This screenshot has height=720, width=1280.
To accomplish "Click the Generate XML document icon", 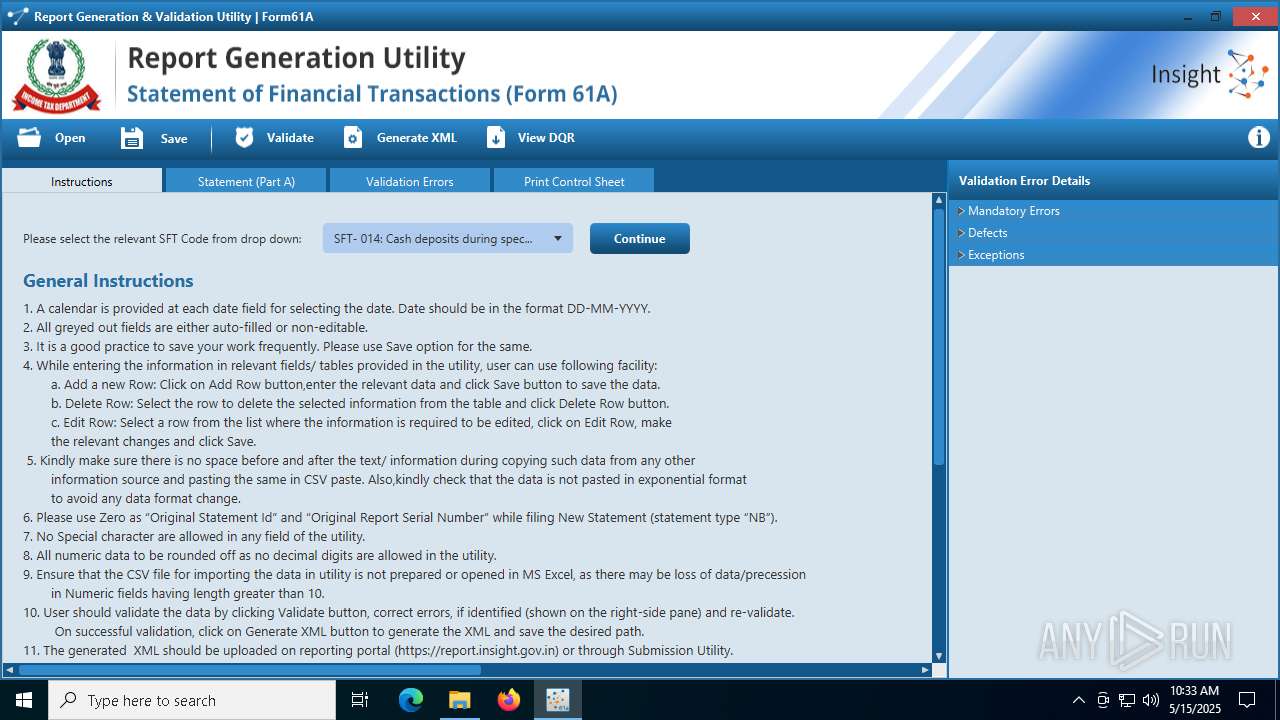I will [353, 138].
